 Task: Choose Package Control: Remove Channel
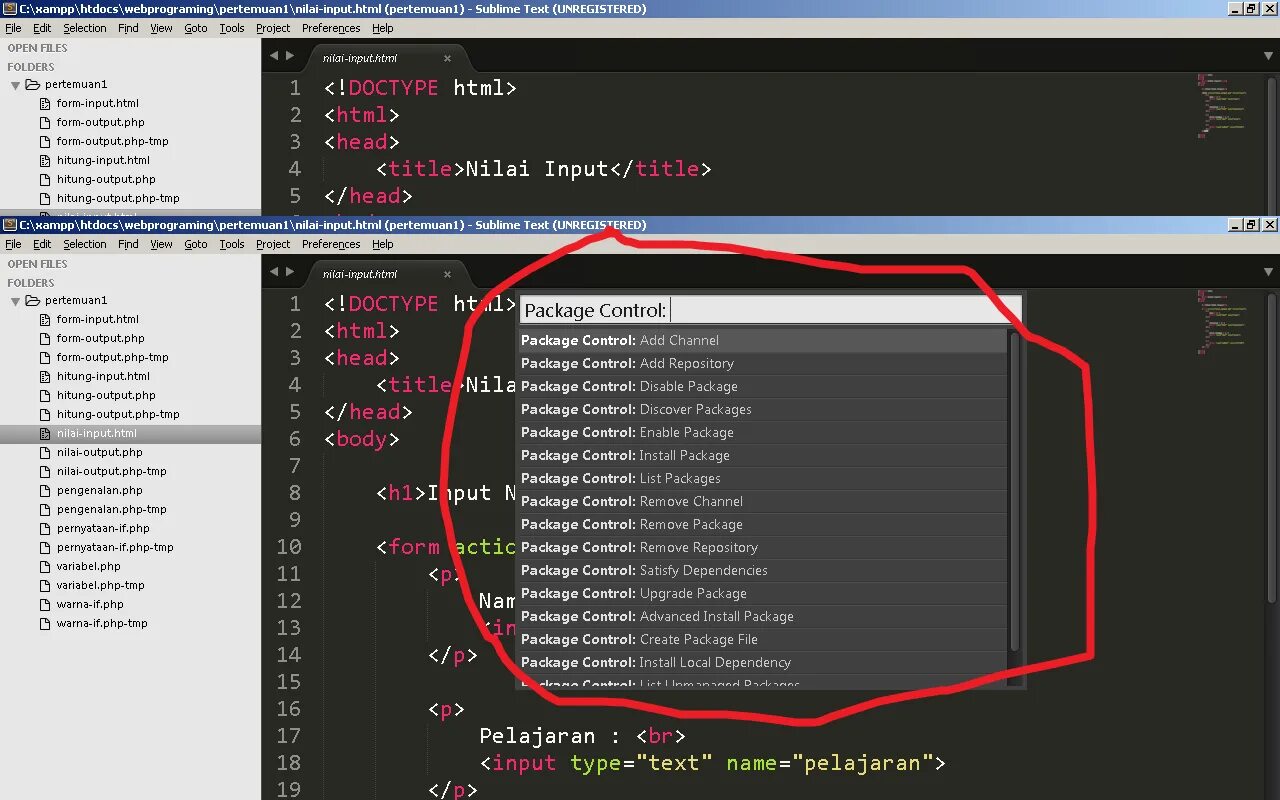762,501
